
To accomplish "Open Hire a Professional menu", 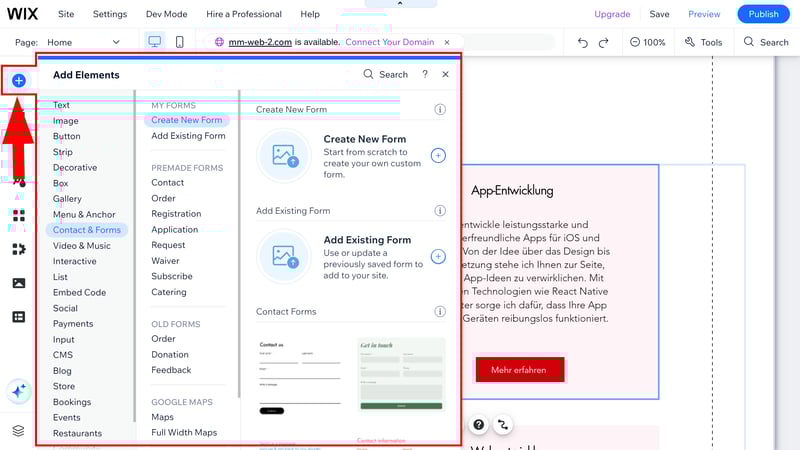I will click(x=244, y=14).
